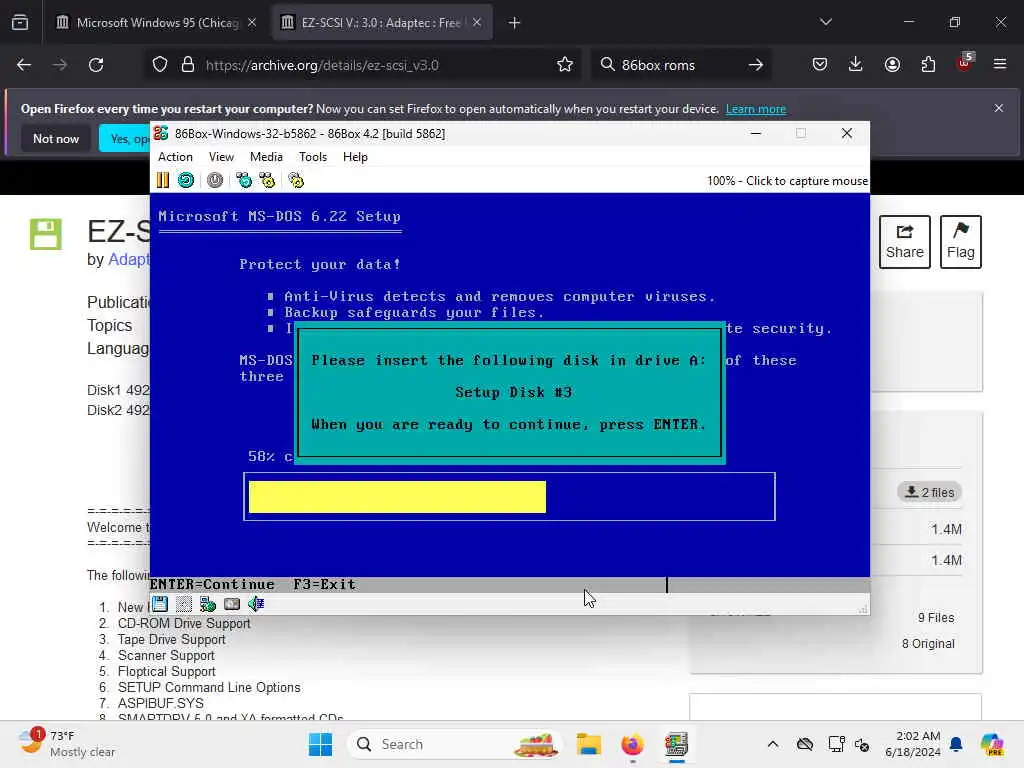Go back to the previous page

click(24, 65)
